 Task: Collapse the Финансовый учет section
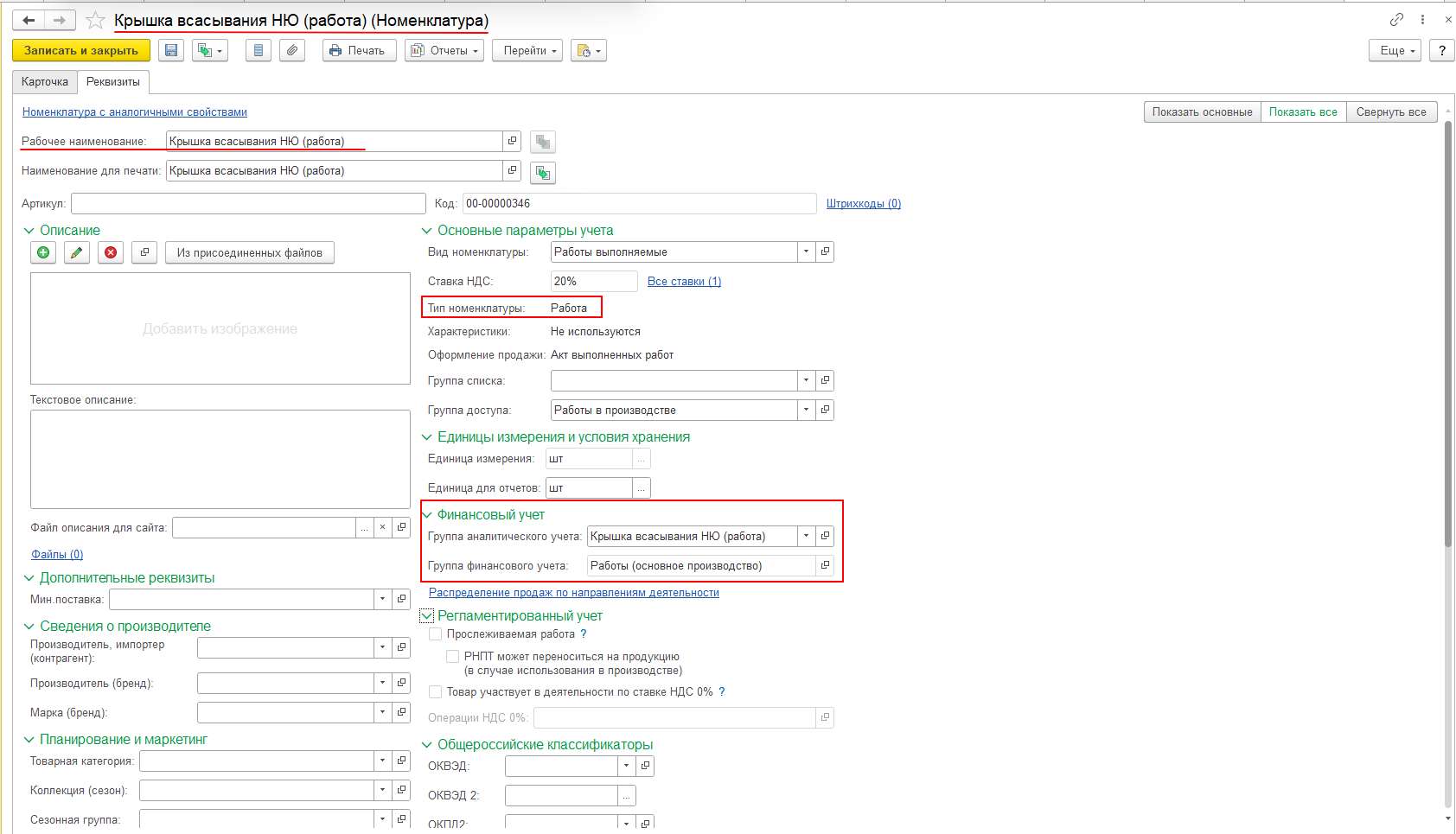coord(427,515)
